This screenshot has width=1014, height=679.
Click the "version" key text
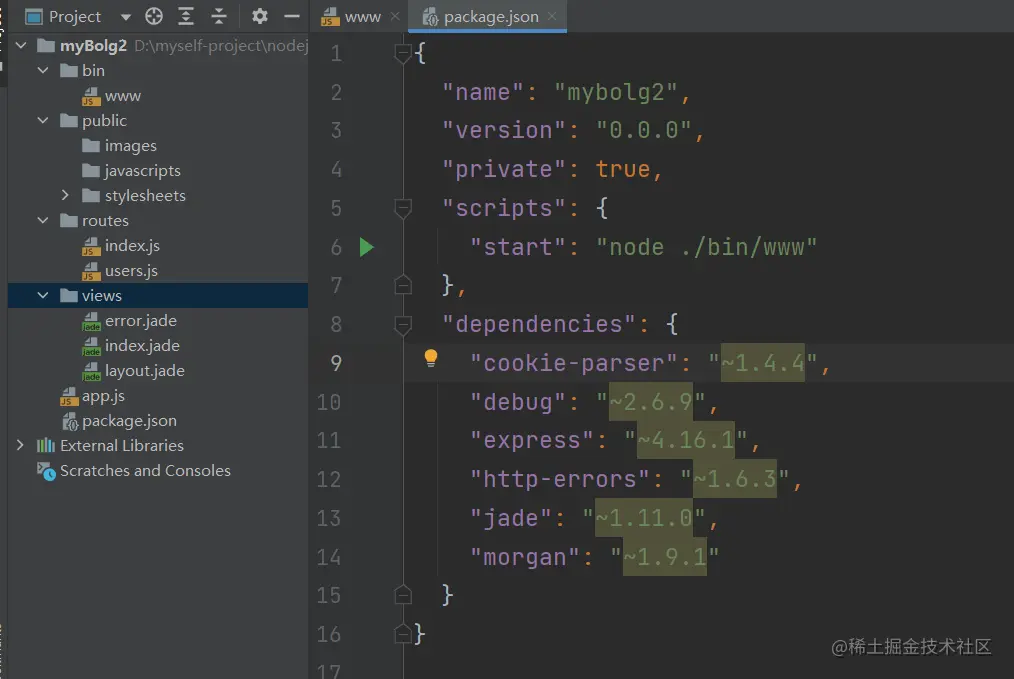click(x=504, y=131)
